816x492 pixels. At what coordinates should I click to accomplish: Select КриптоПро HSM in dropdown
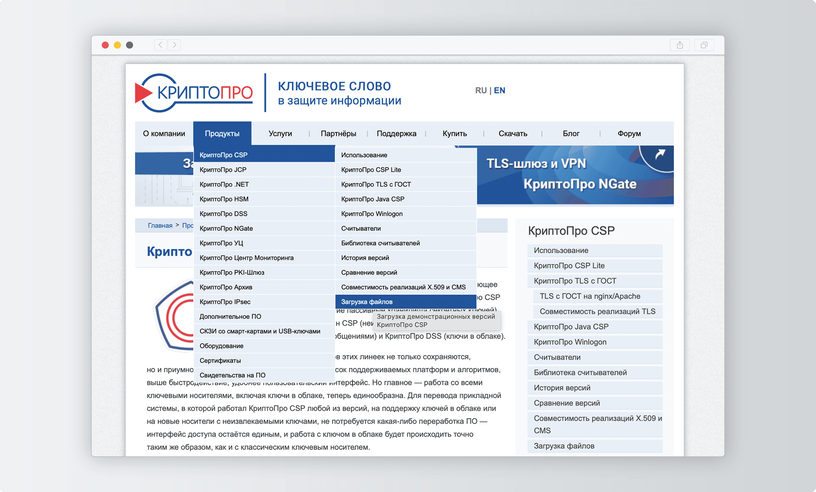264,198
